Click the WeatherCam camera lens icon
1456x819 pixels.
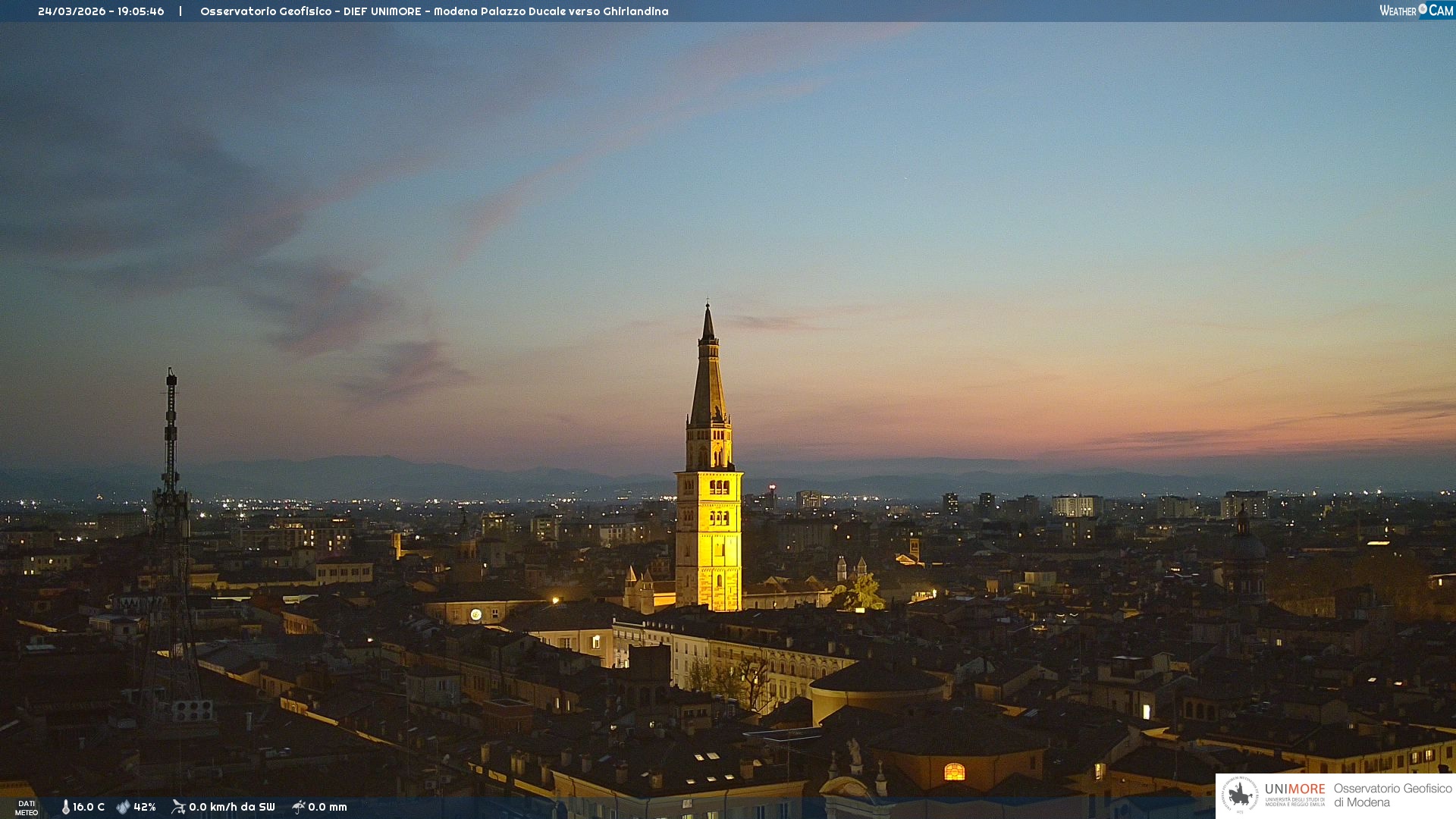1422,9
